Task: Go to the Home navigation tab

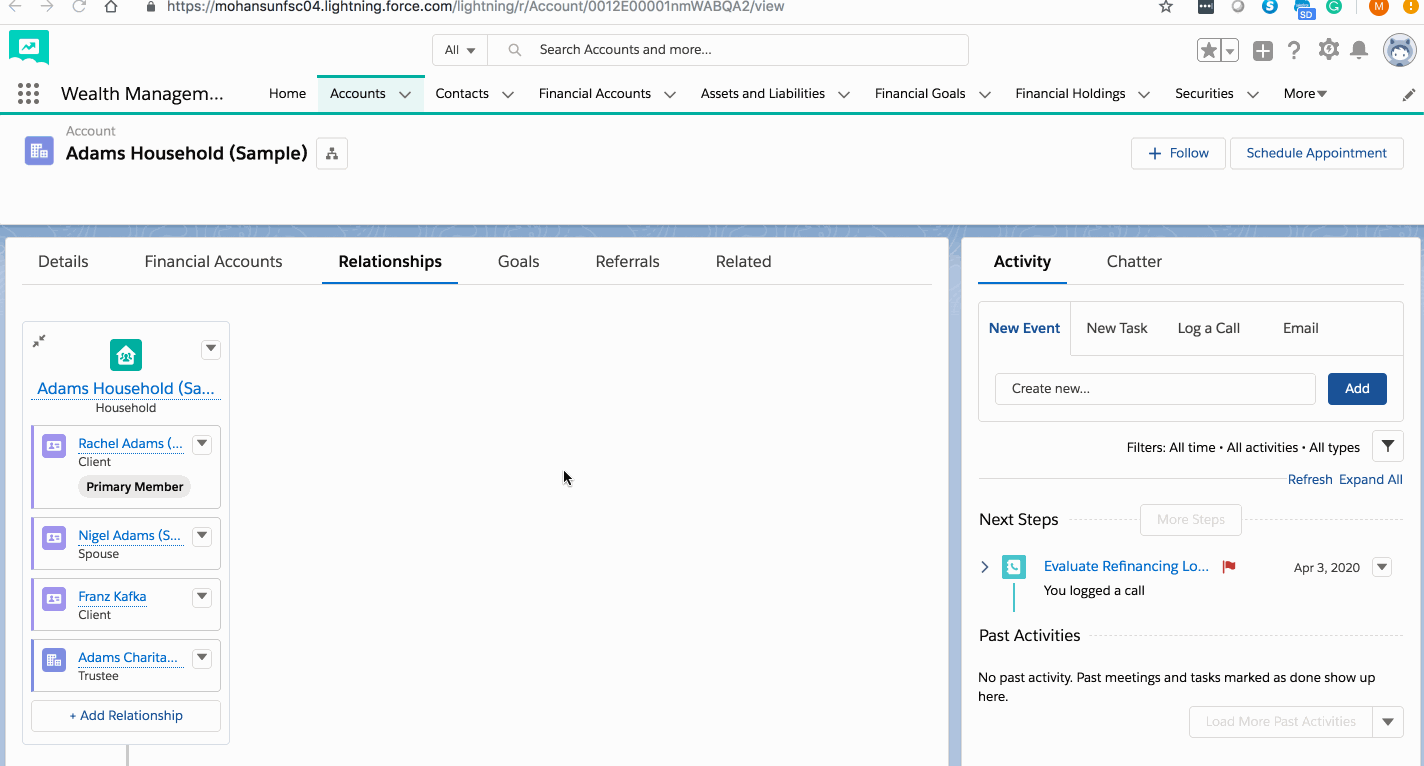Action: click(x=287, y=94)
